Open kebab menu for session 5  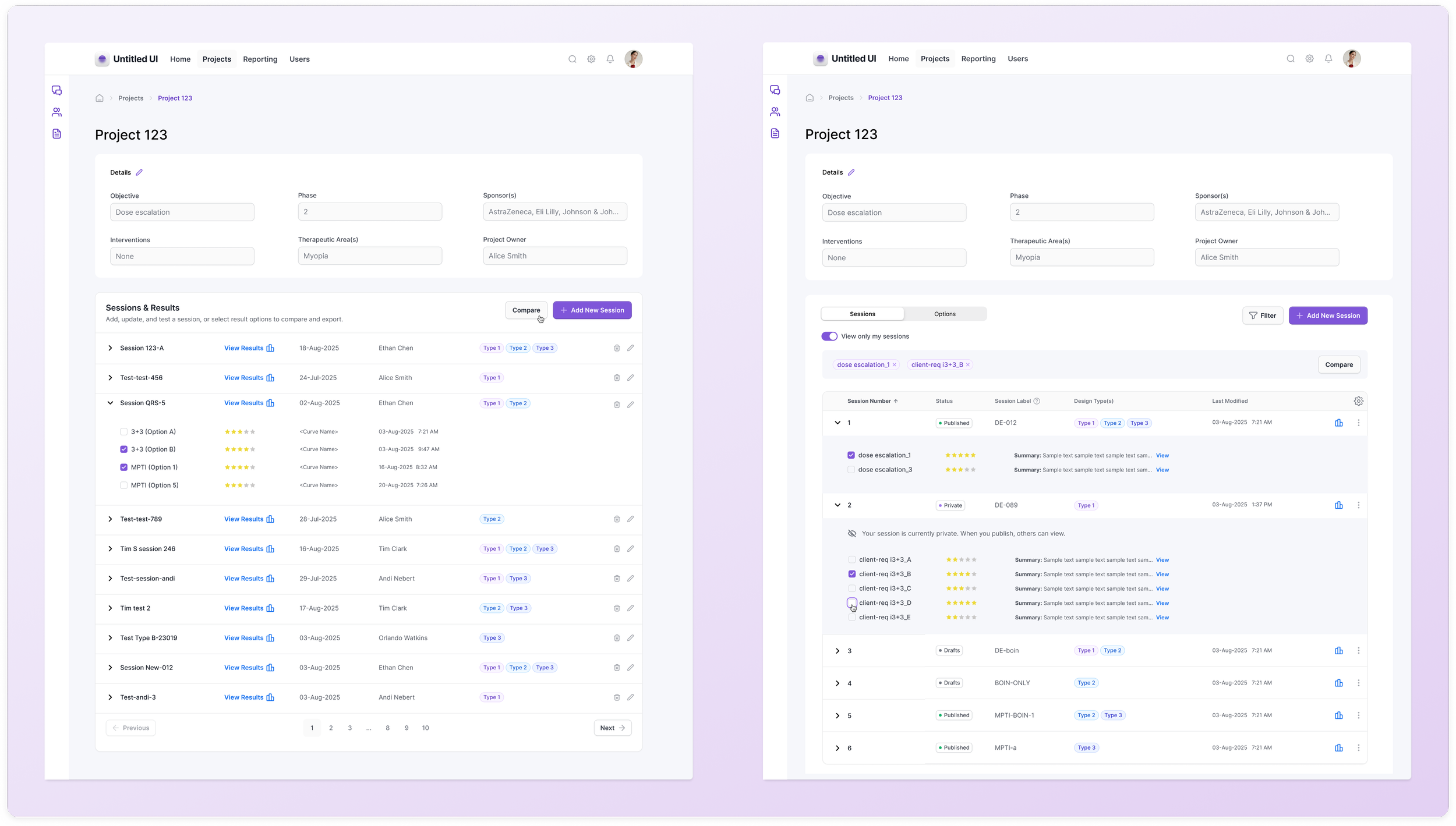pyautogui.click(x=1358, y=715)
